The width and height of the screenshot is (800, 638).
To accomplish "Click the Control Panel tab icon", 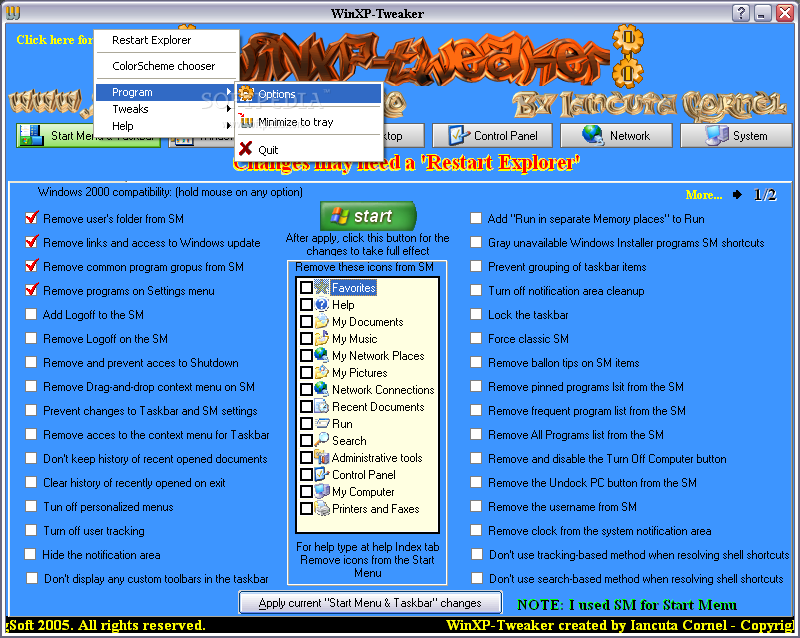I will [458, 135].
